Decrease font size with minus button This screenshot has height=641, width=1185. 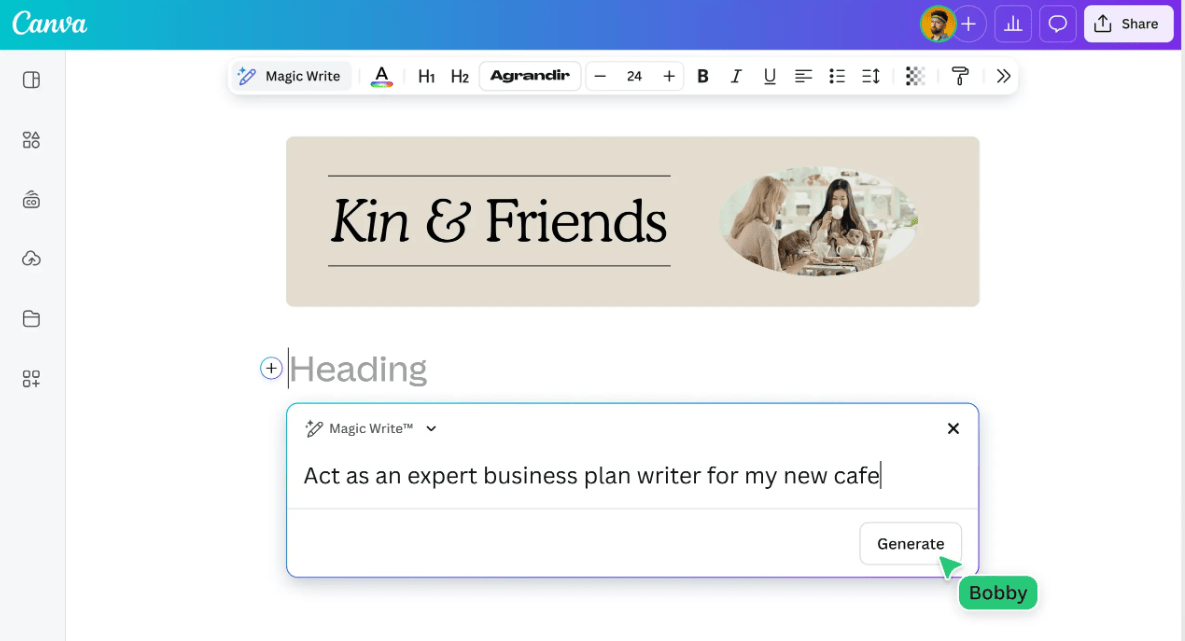coord(600,76)
